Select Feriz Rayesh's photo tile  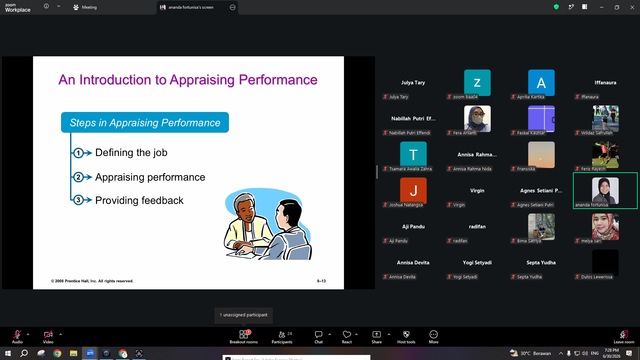(x=605, y=155)
